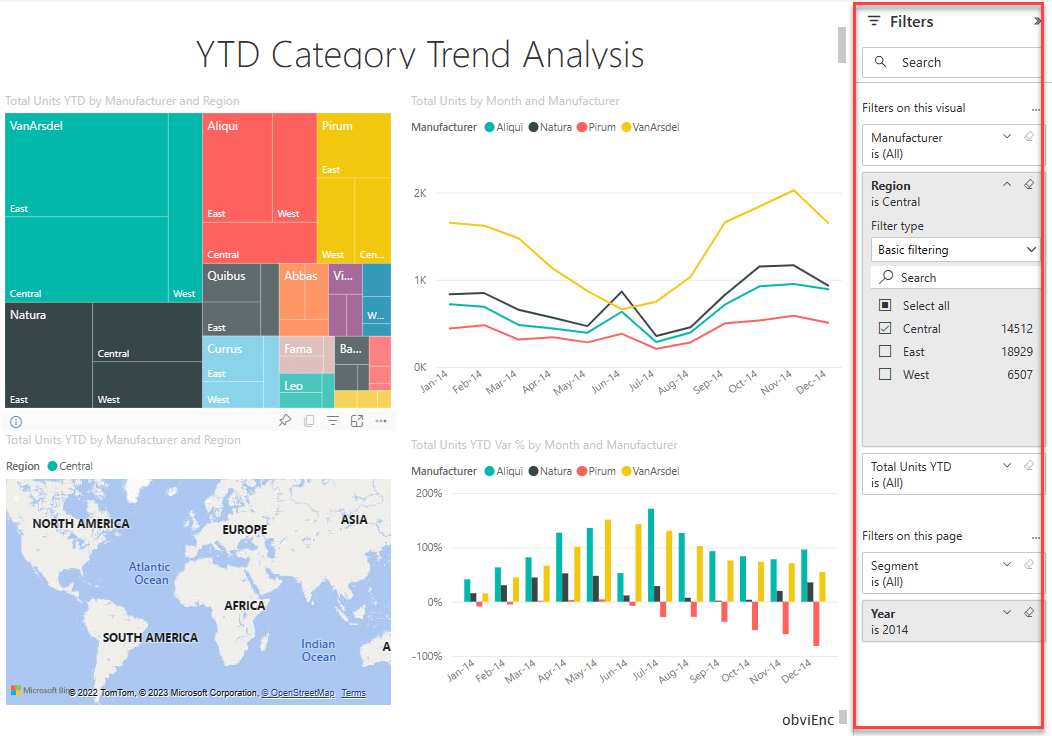Click the info icon below the treemap

click(15, 421)
